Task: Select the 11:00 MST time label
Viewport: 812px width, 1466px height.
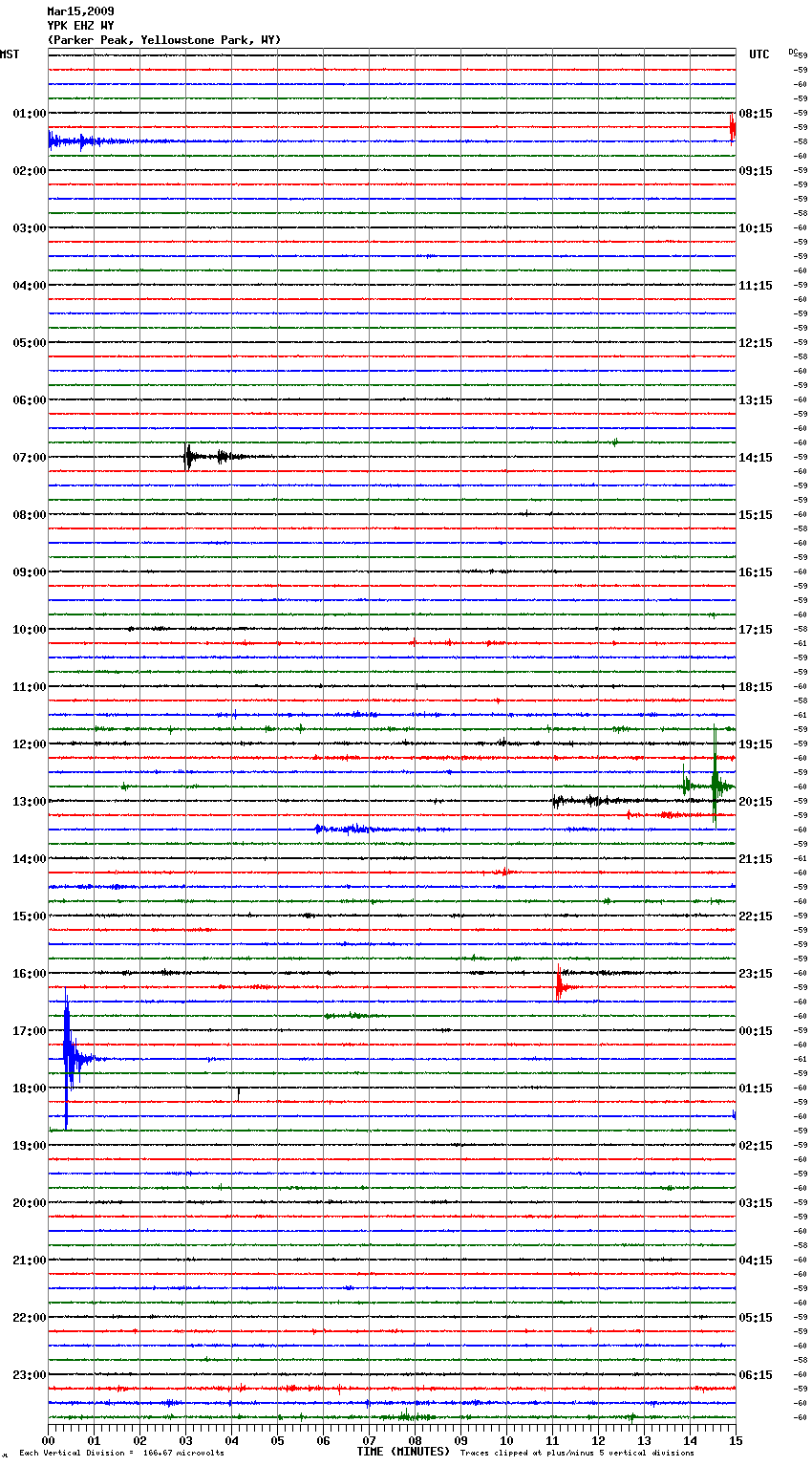Action: pos(30,687)
